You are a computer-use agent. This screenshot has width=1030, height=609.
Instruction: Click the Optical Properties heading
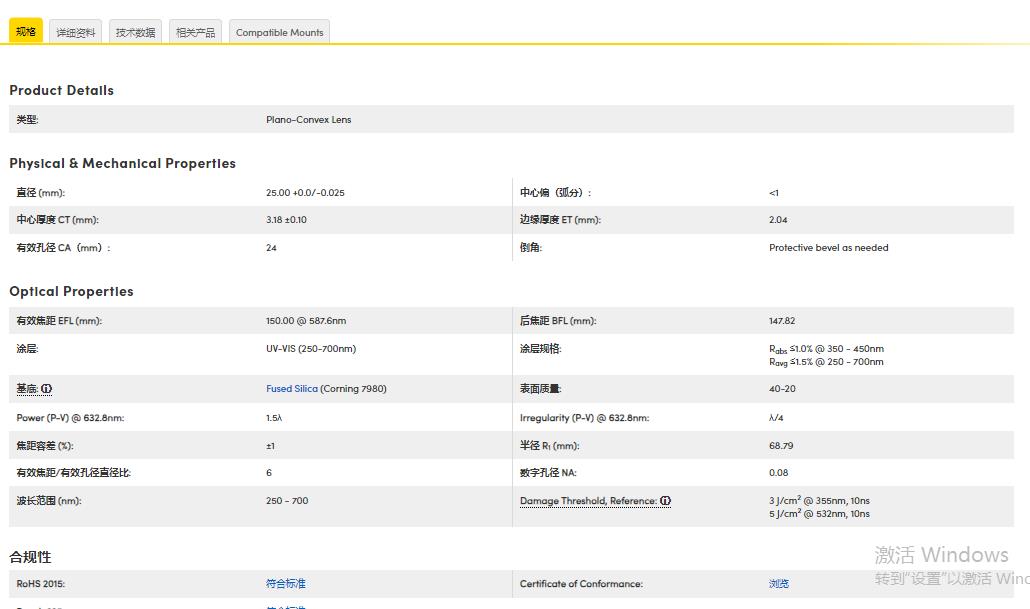(71, 291)
